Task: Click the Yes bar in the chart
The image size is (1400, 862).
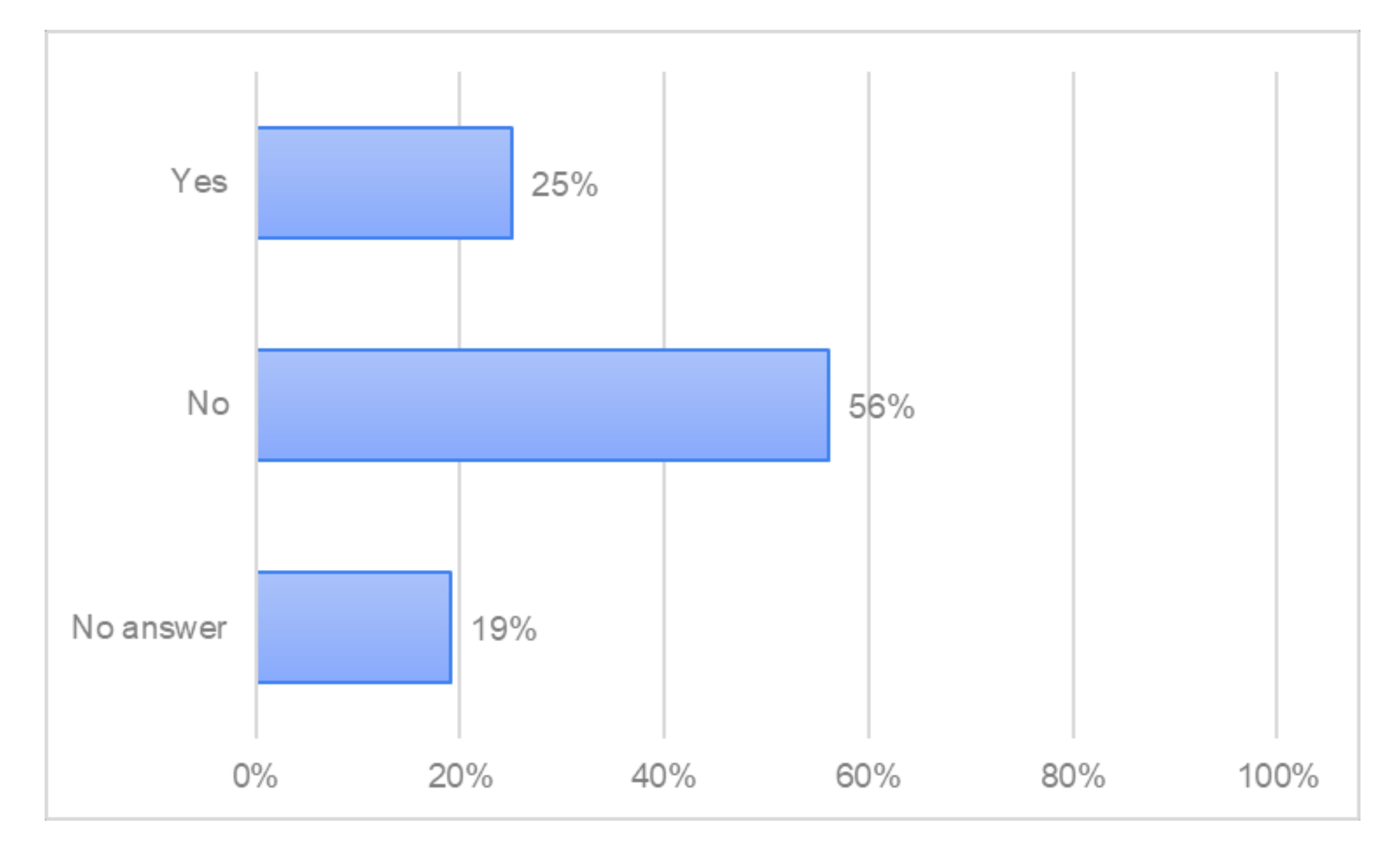Action: [x=384, y=183]
